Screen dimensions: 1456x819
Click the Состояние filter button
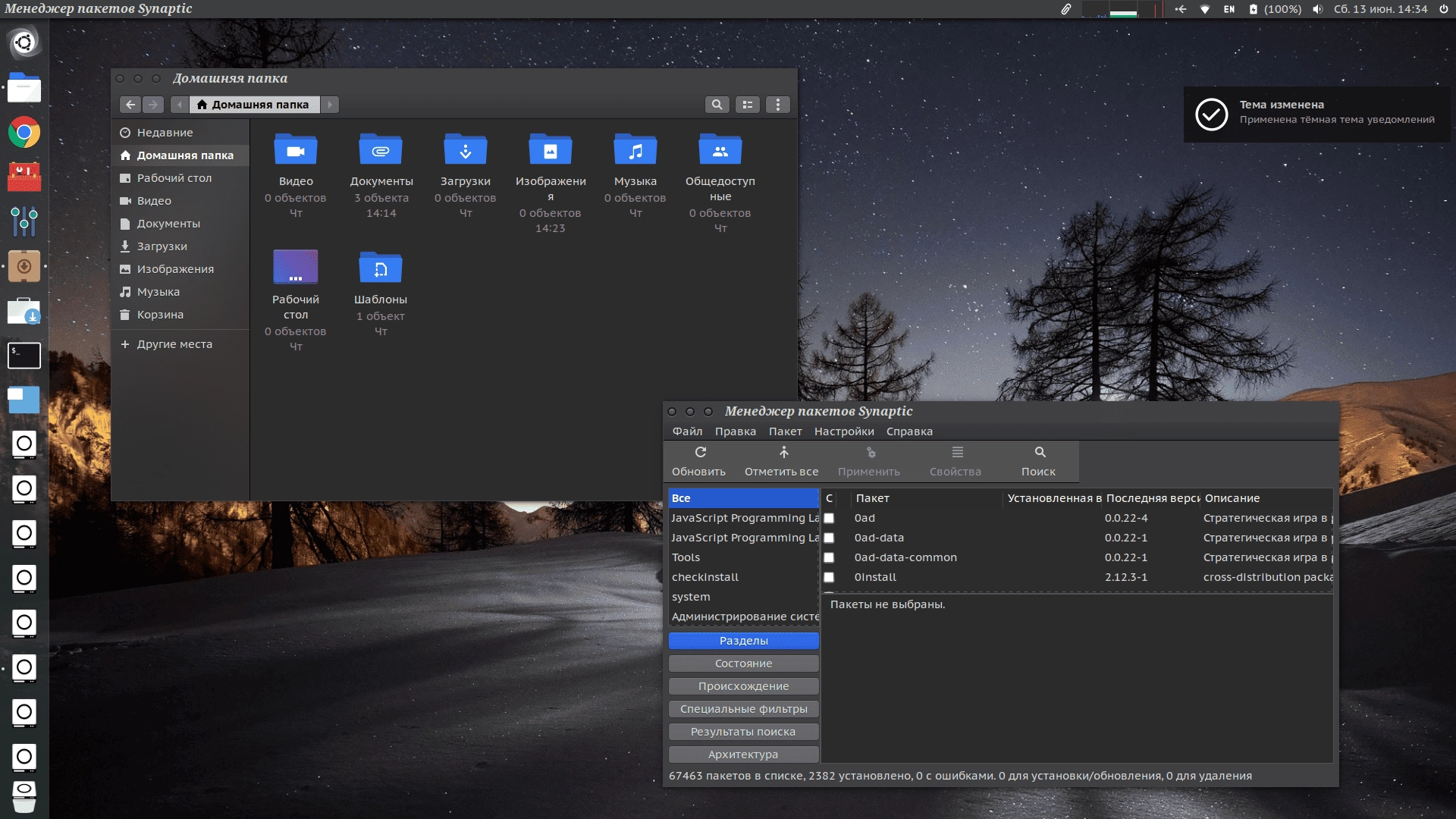point(743,664)
